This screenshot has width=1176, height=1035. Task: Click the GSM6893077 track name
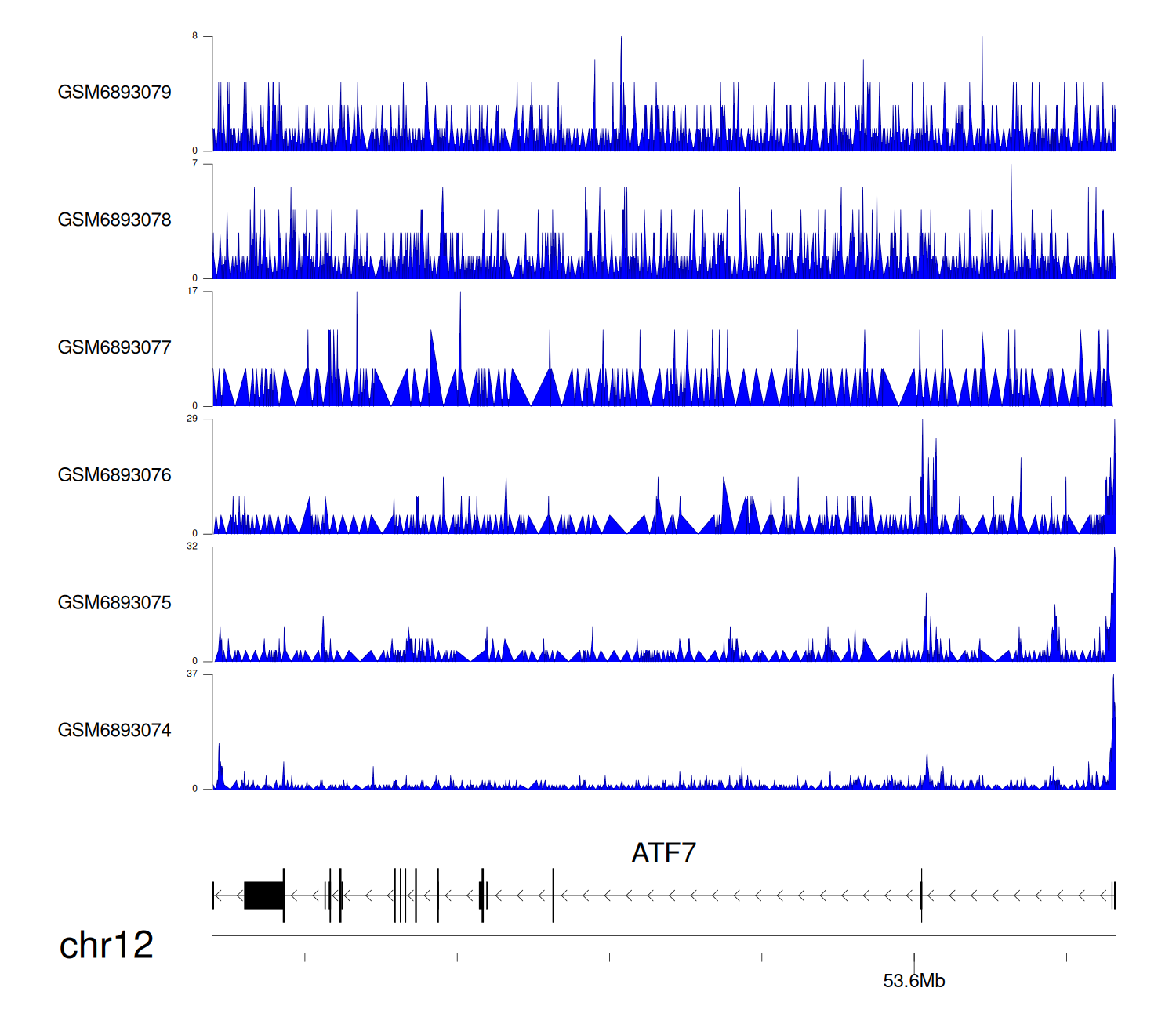(x=114, y=348)
